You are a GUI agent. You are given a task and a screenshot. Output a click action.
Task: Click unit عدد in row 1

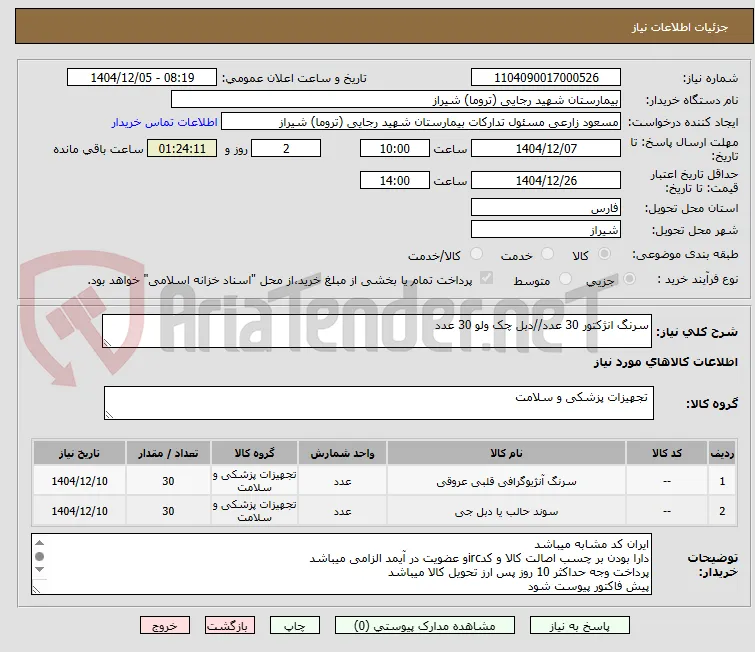click(x=342, y=481)
